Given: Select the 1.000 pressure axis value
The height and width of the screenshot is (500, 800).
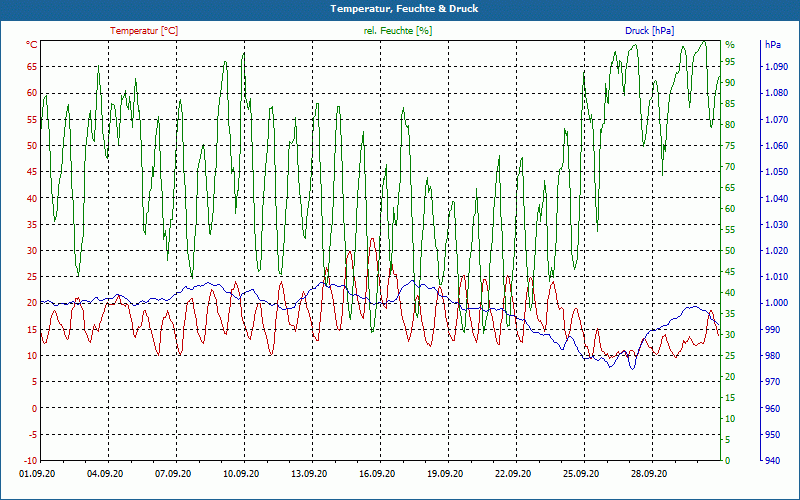Looking at the screenshot, I should 774,303.
